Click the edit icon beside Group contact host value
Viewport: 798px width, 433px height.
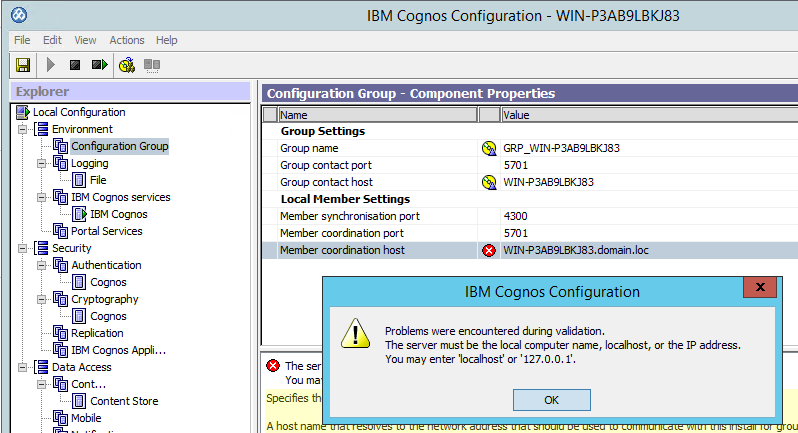(x=489, y=182)
